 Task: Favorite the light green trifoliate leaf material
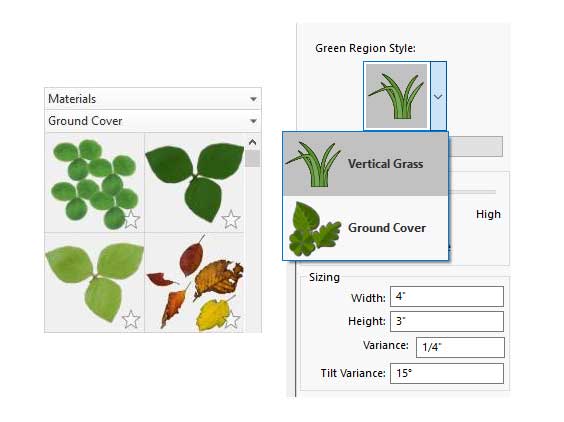(x=131, y=319)
